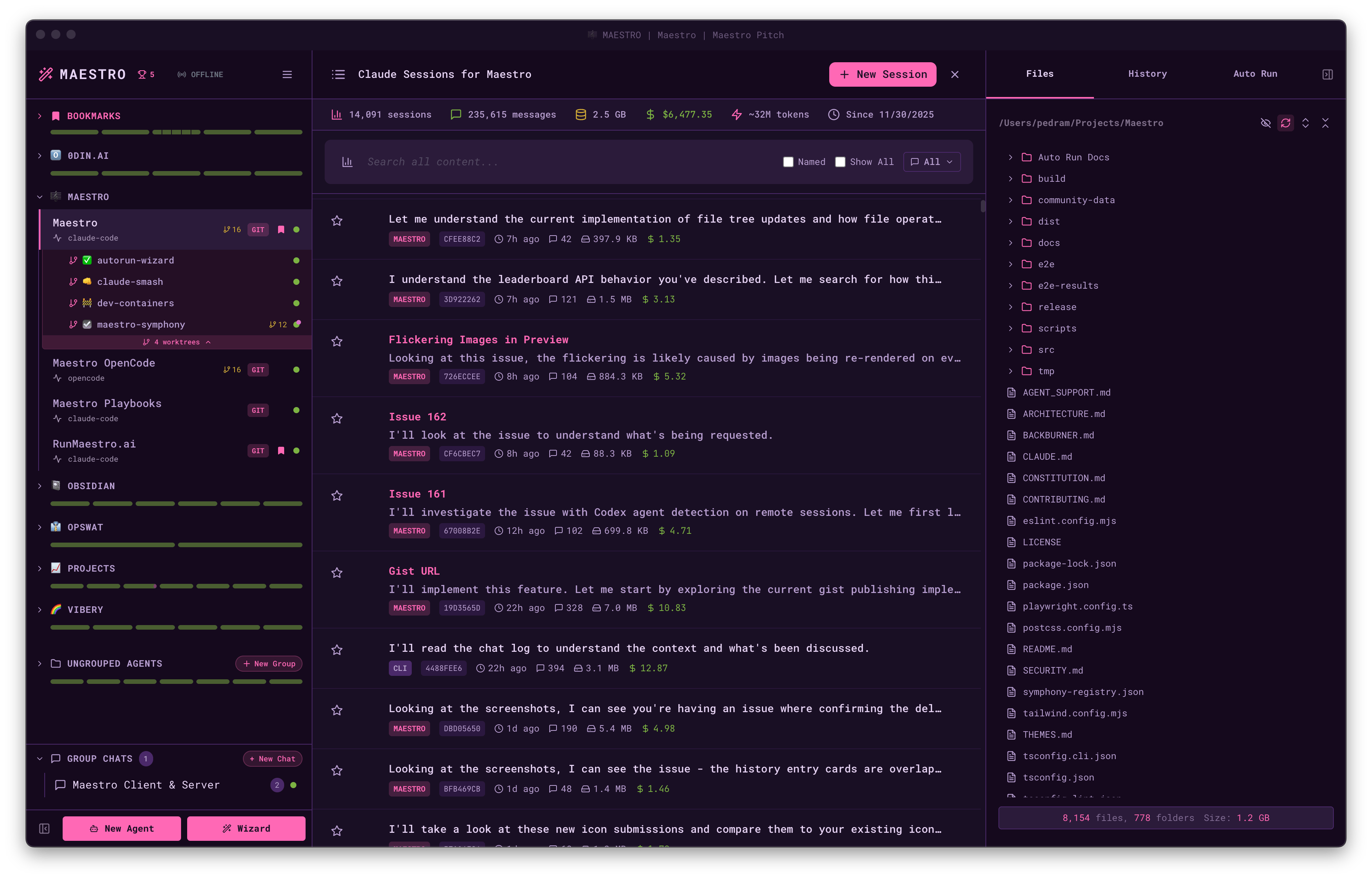Enable the Named checkbox filter
1372x879 pixels.
point(788,162)
